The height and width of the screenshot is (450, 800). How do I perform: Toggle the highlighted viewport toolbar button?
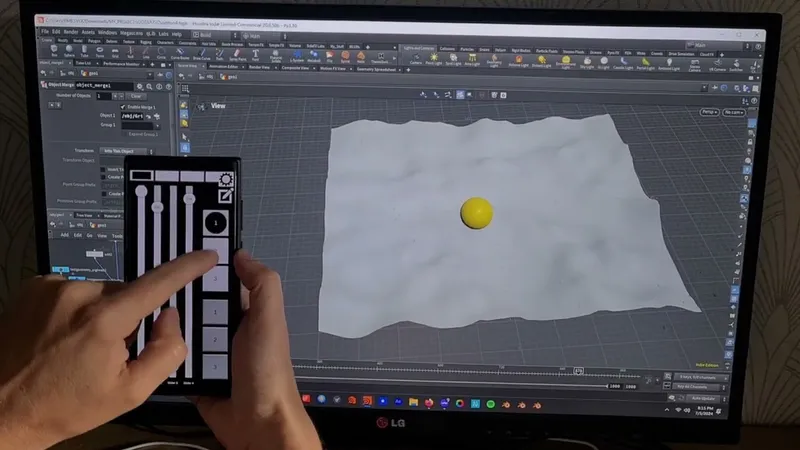[460, 95]
